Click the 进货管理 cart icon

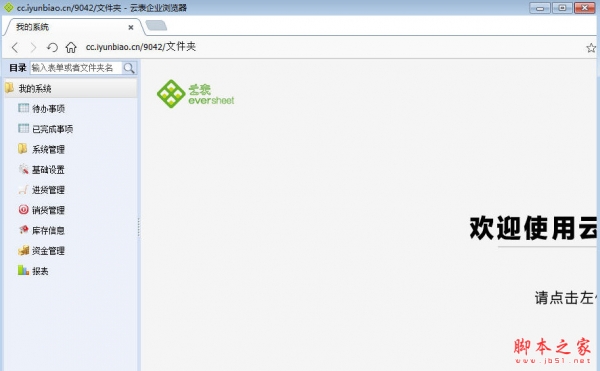pyautogui.click(x=23, y=189)
